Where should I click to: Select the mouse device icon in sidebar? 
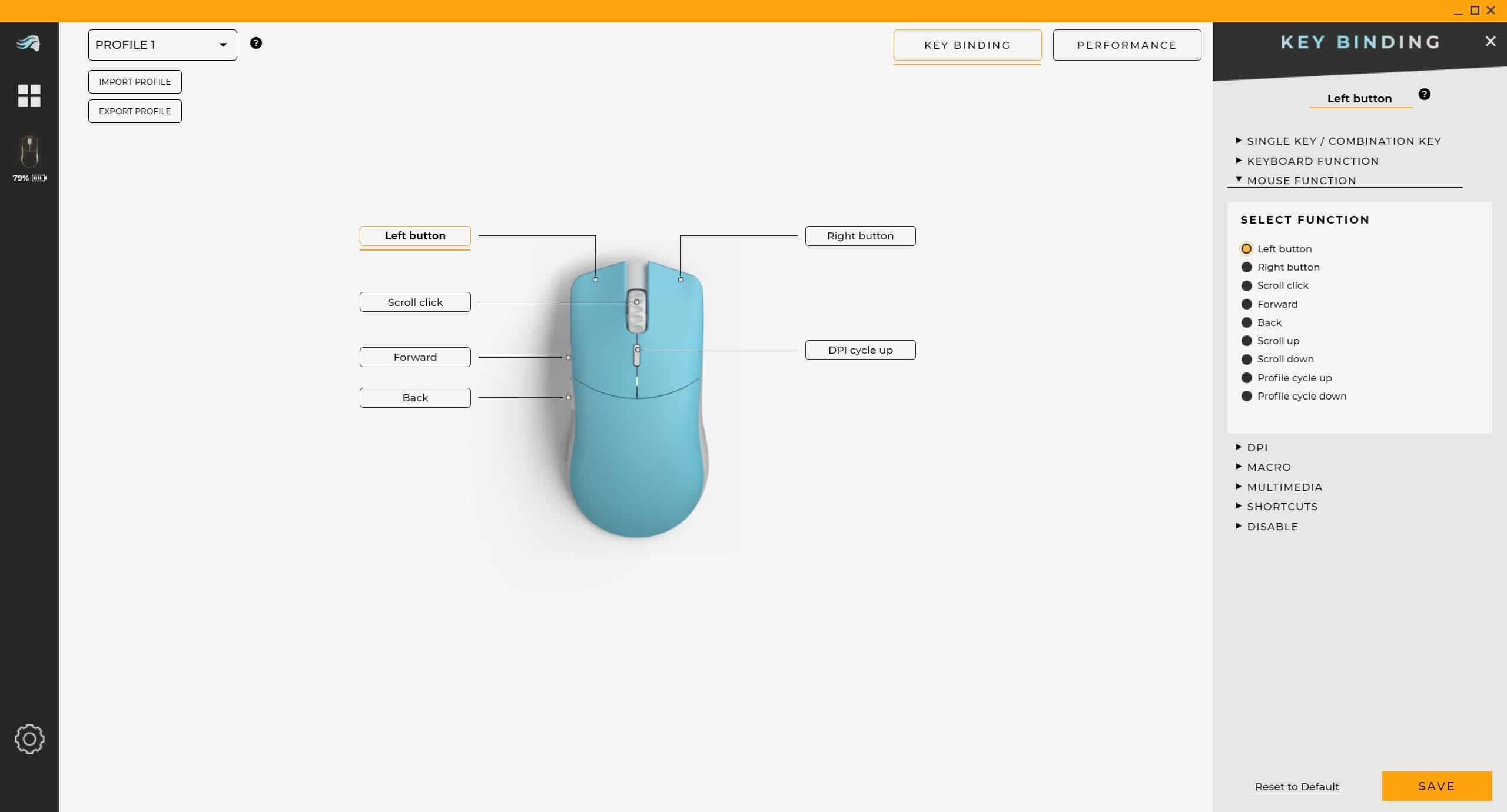click(x=29, y=152)
